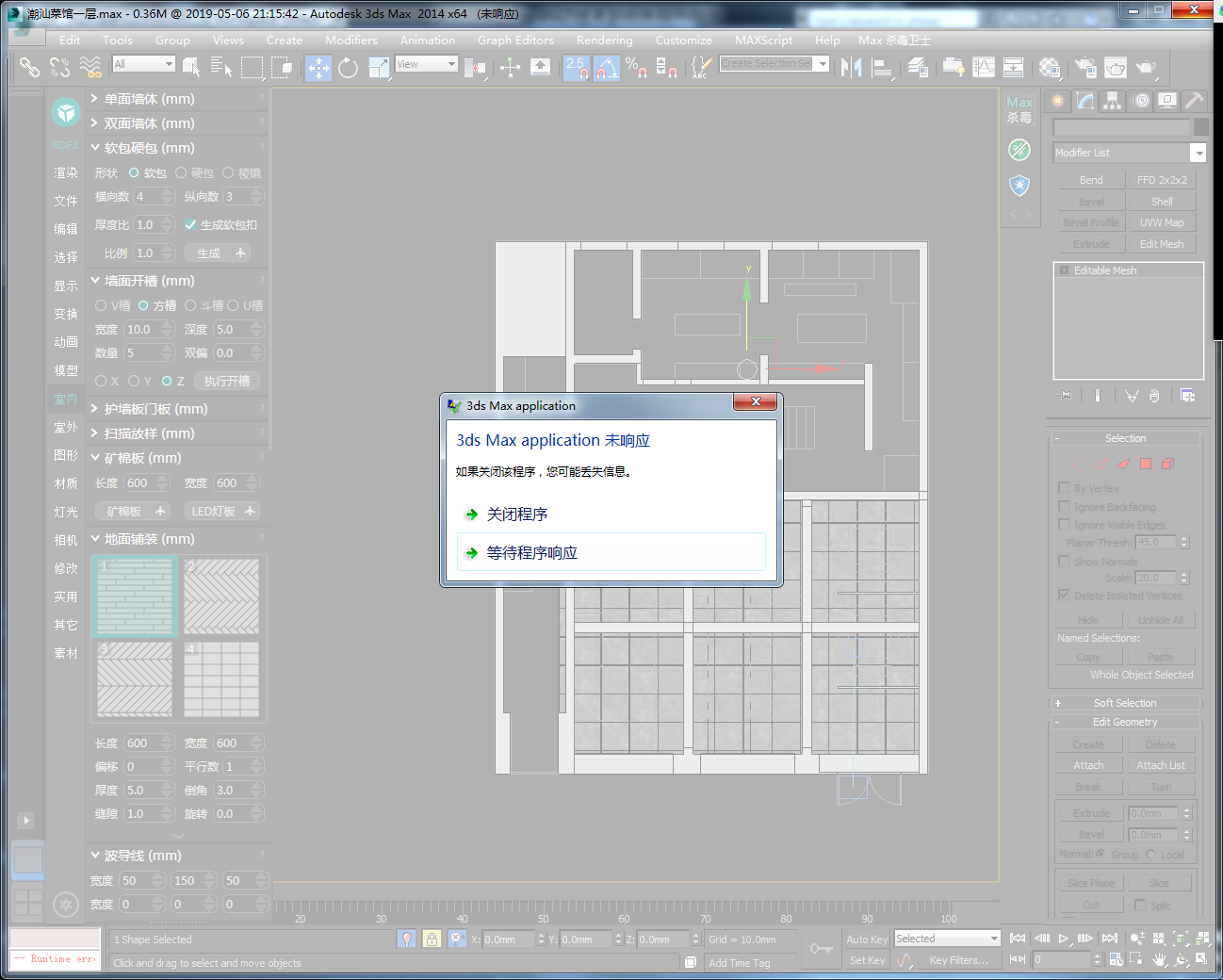The height and width of the screenshot is (980, 1223).
Task: Enable the By Vertex checkbox
Action: (x=1064, y=488)
